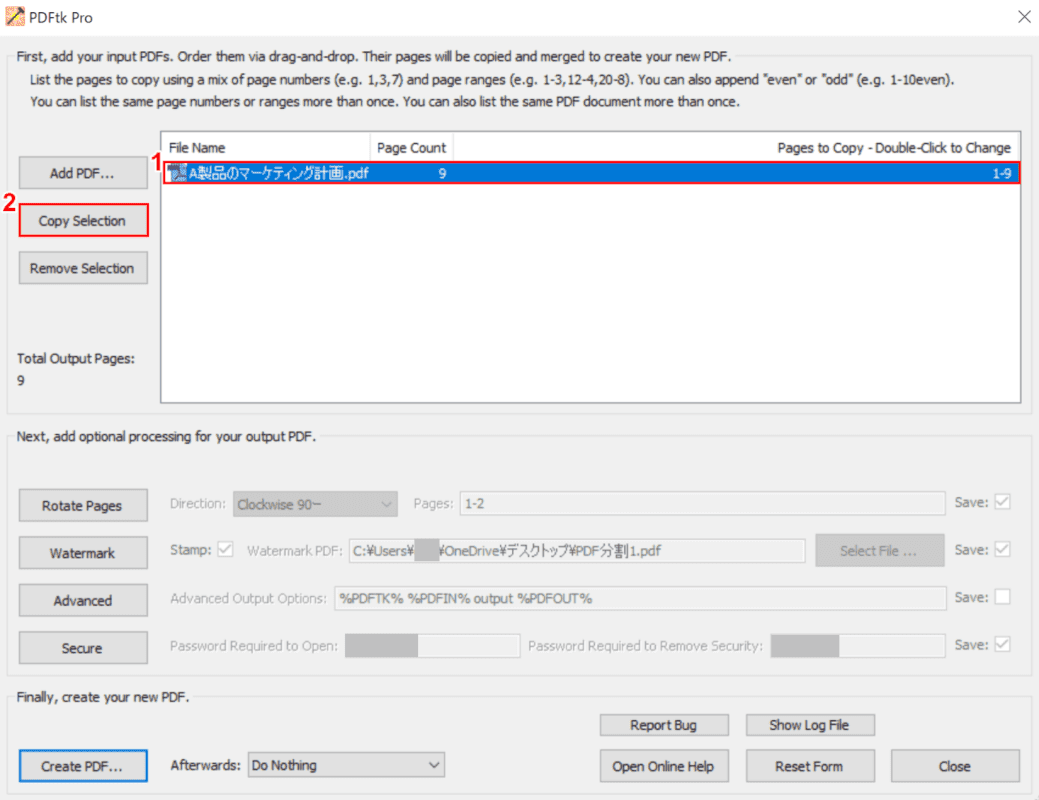Click the 1-9 pages-to-copy value

coord(1001,173)
